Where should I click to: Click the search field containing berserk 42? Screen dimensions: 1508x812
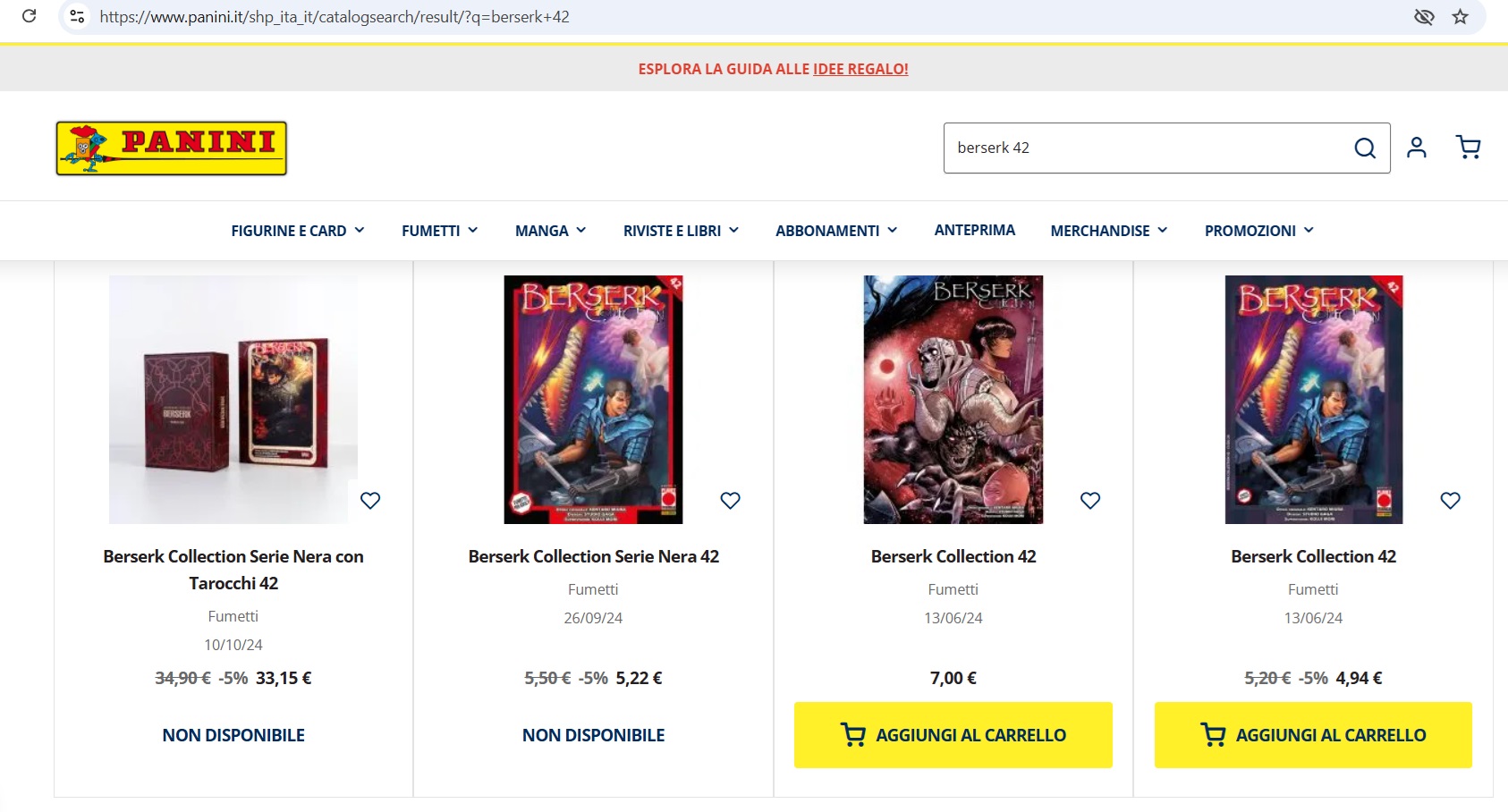point(1148,148)
